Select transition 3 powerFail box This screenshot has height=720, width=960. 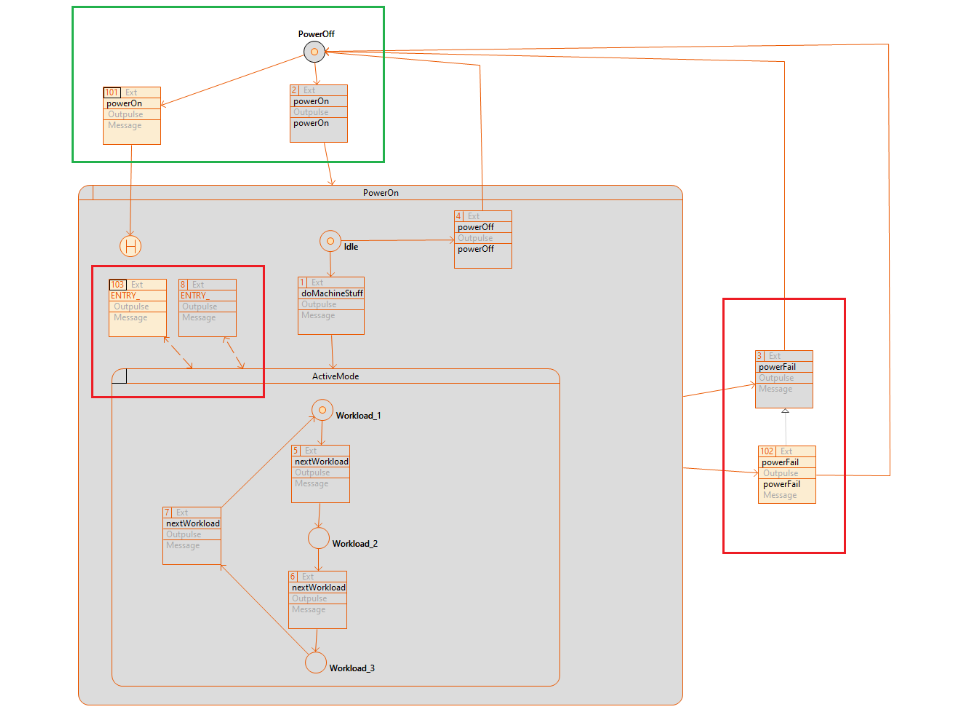[x=784, y=379]
